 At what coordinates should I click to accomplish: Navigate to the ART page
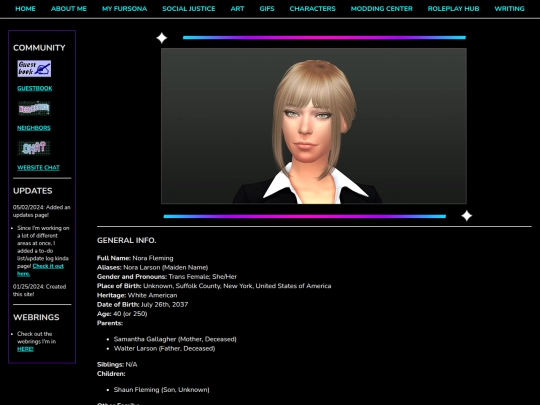point(237,9)
